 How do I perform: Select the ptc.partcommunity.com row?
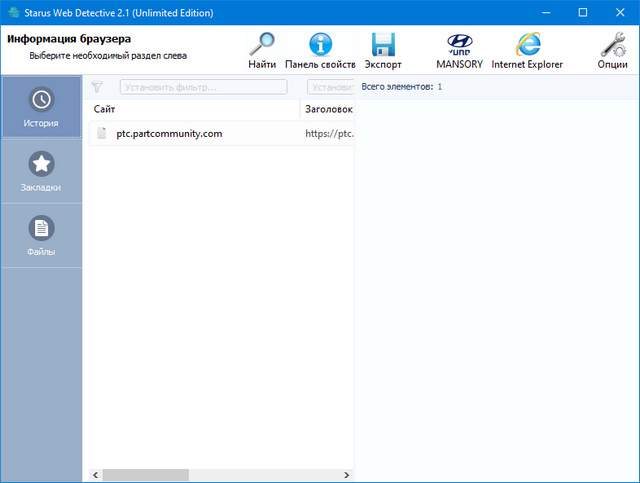(222, 134)
